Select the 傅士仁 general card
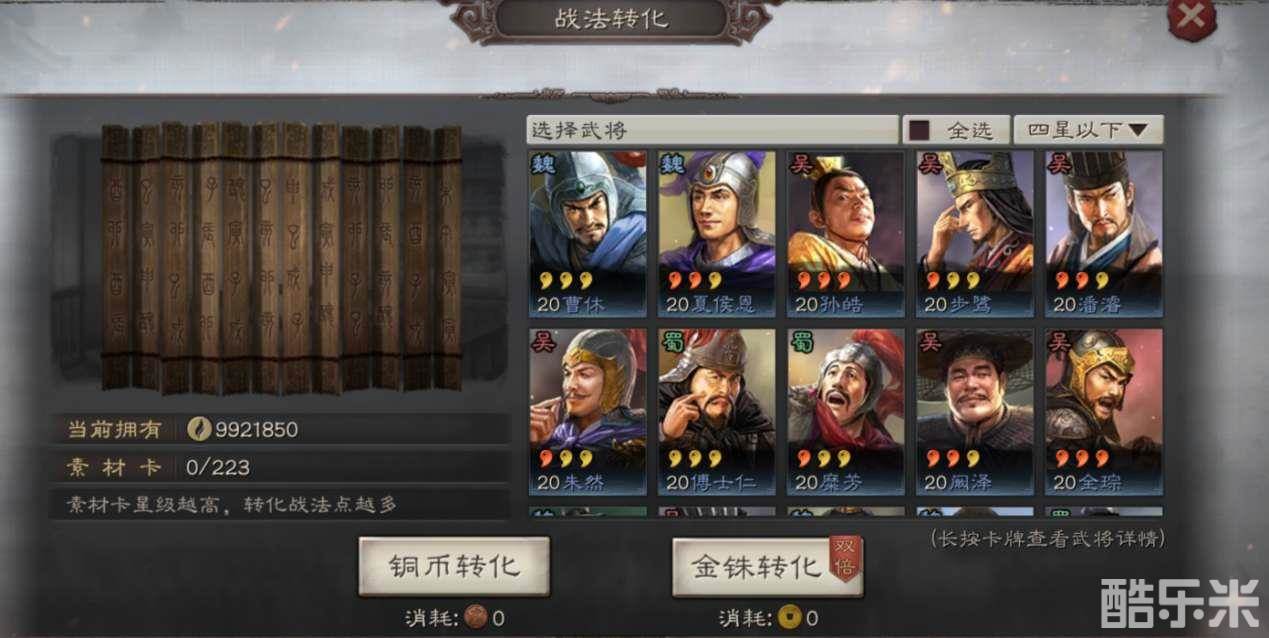The image size is (1269, 638). click(x=716, y=412)
